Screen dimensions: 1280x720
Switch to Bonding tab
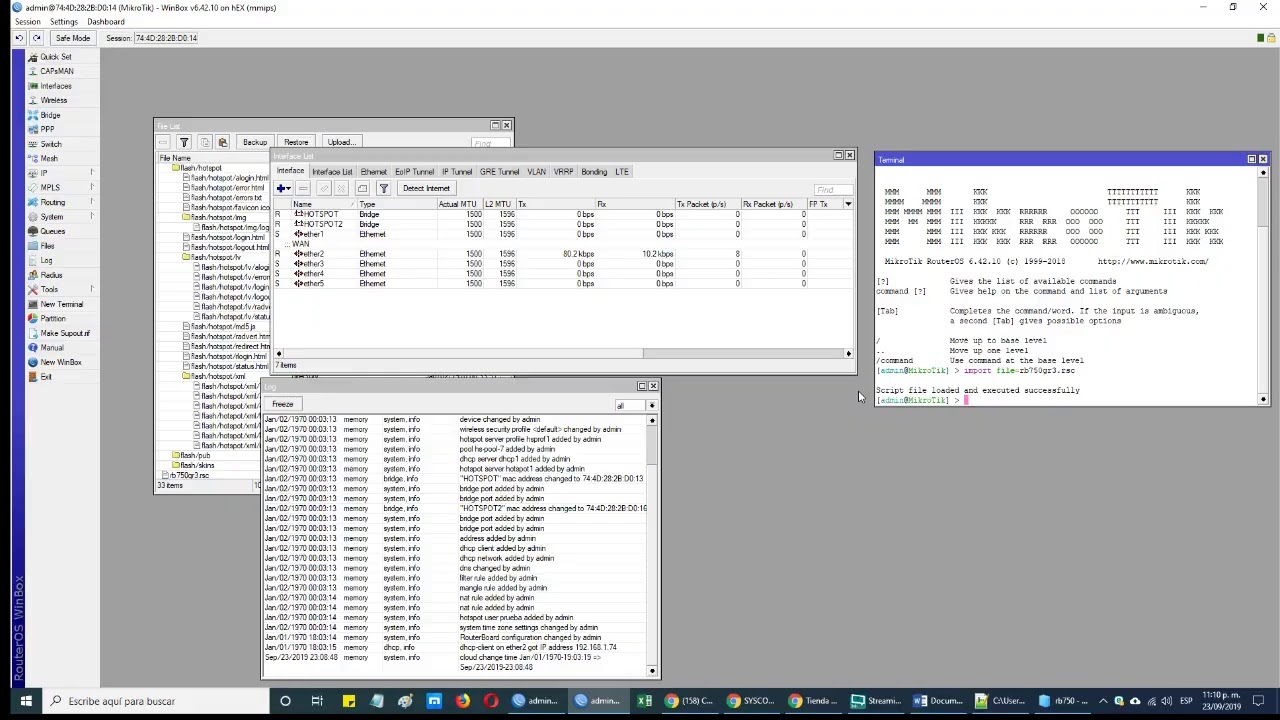(594, 172)
